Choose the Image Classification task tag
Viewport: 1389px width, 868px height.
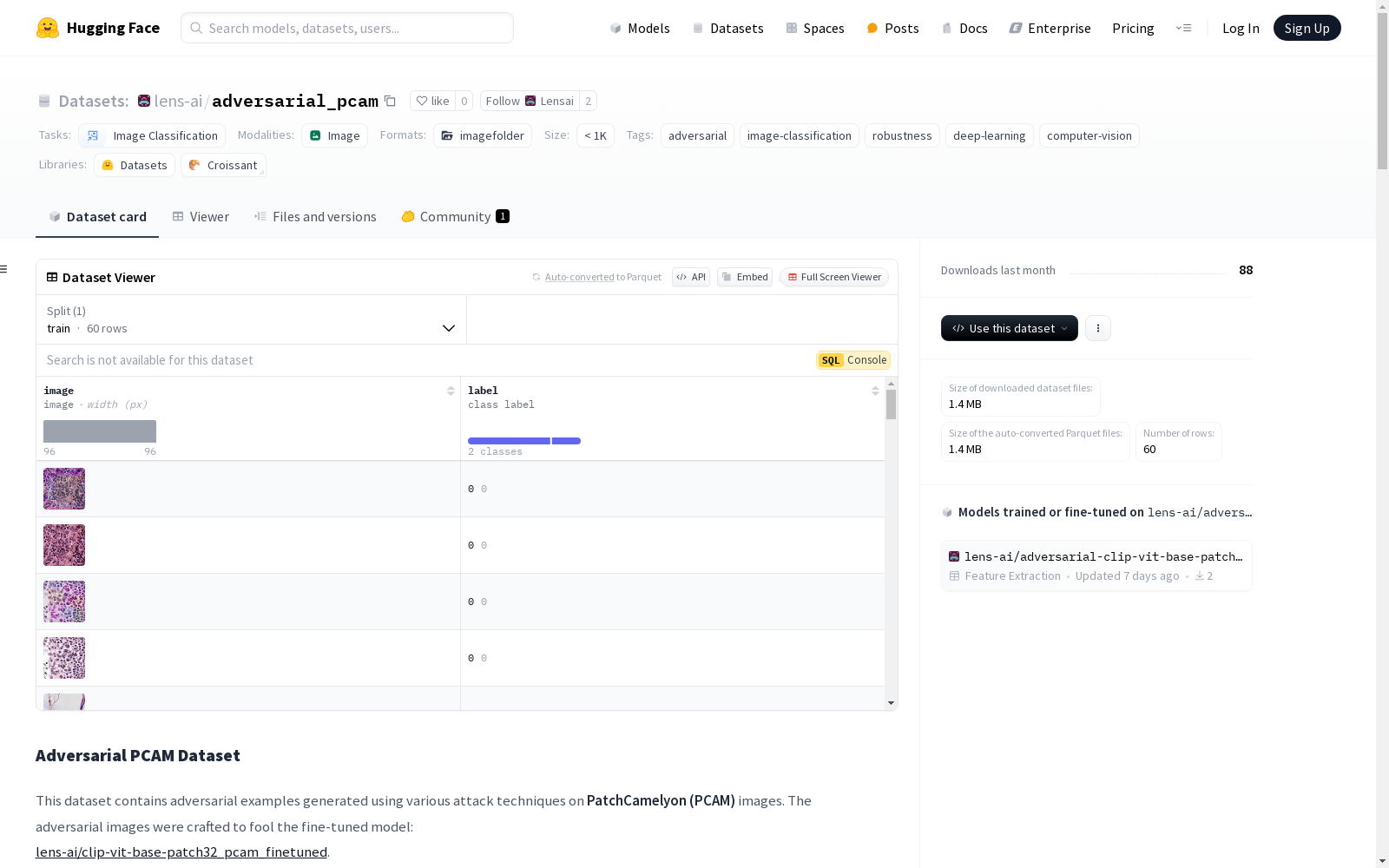(152, 135)
